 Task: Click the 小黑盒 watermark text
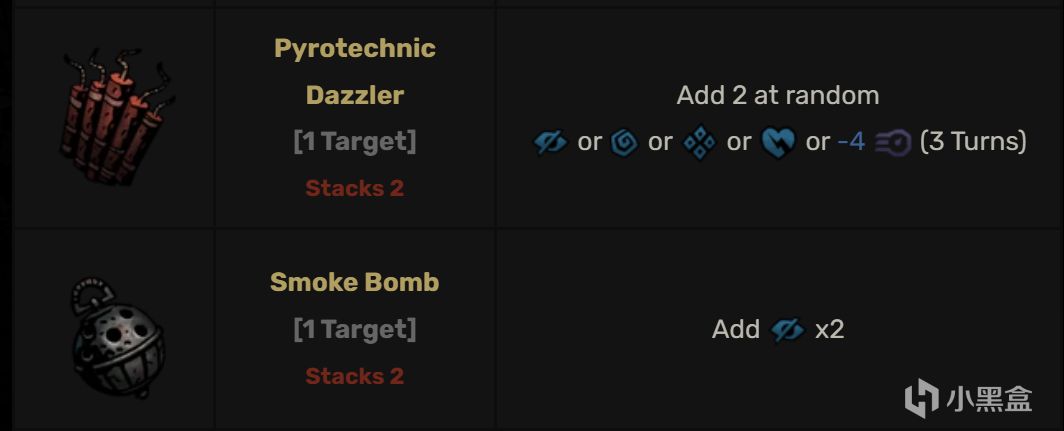990,400
